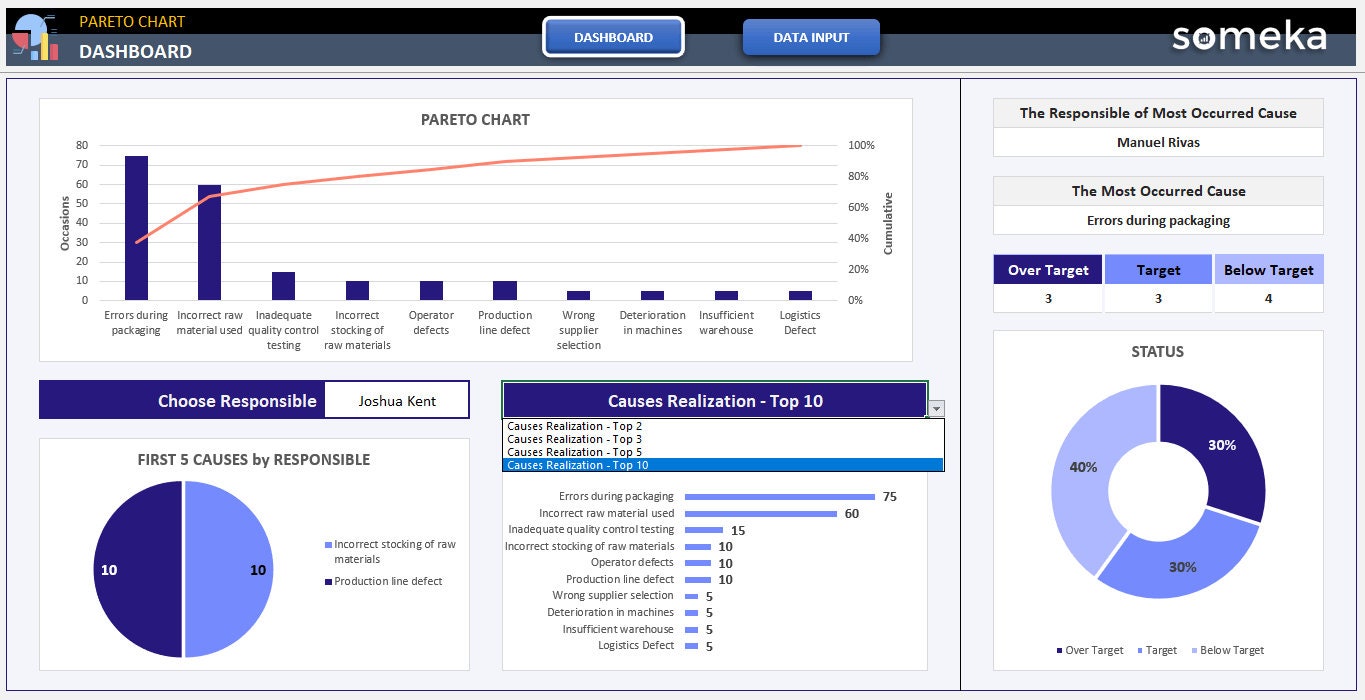Select the Manuel Rivas cell
Screen dimensions: 1365x700
1158,142
